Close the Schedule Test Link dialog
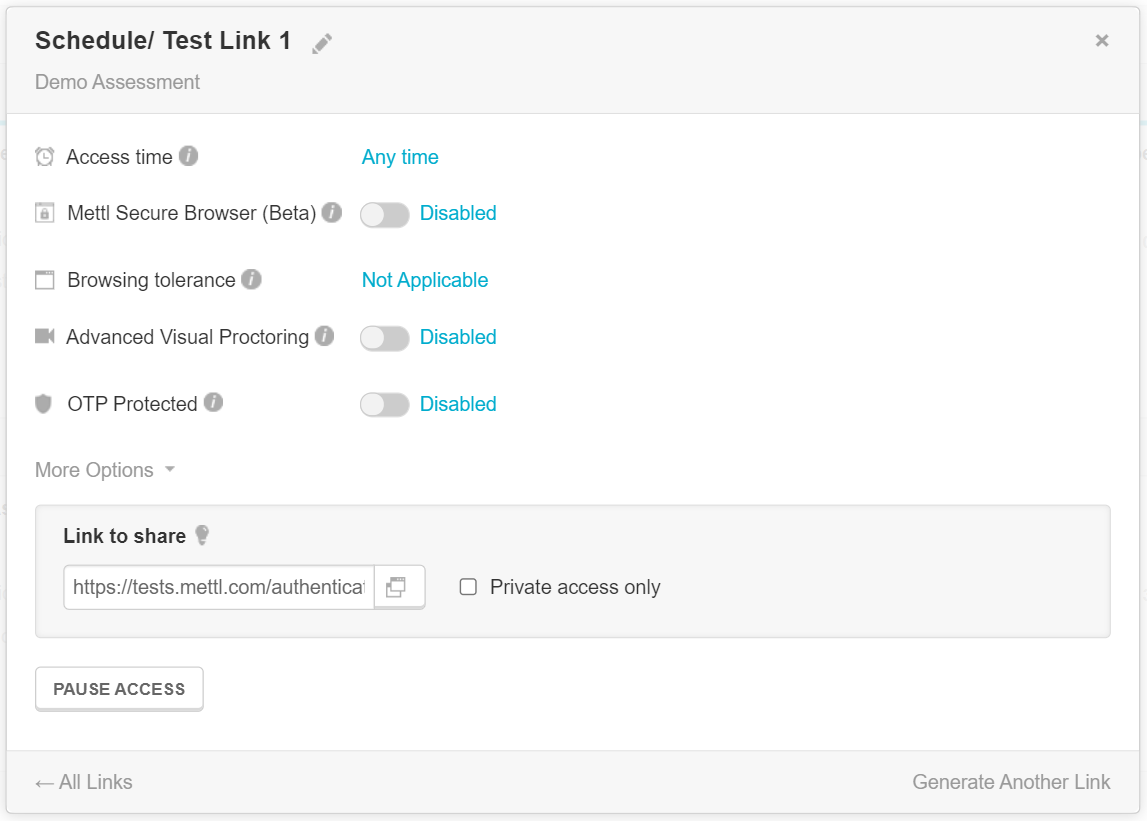Image resolution: width=1147 pixels, height=821 pixels. [1102, 41]
